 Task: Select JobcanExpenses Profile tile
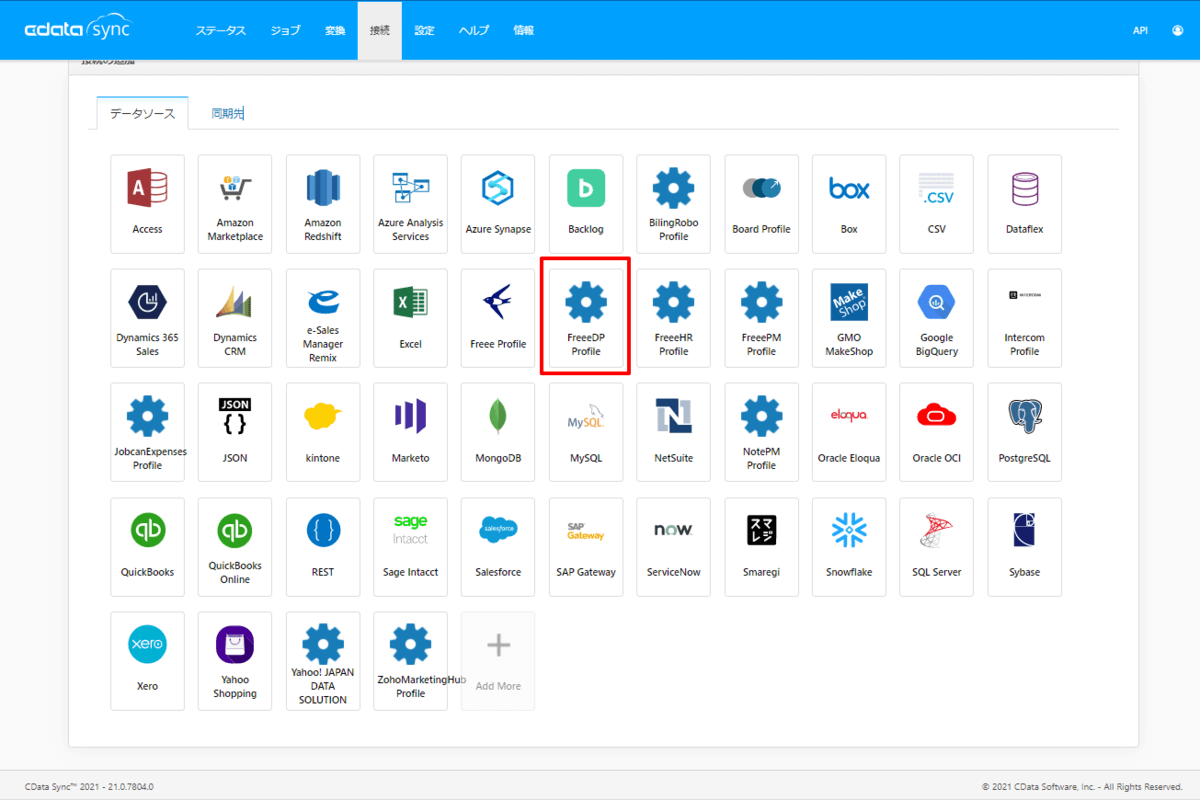click(x=147, y=432)
